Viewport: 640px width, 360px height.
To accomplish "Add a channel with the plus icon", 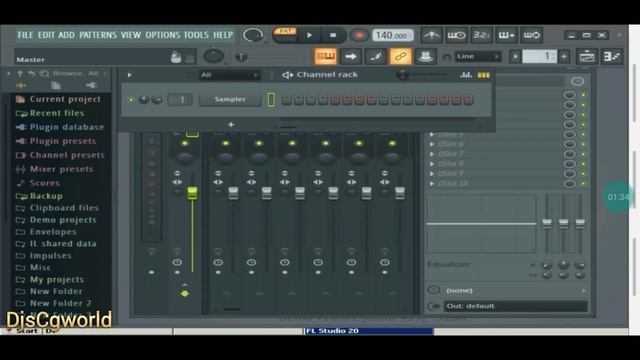I will tap(231, 124).
